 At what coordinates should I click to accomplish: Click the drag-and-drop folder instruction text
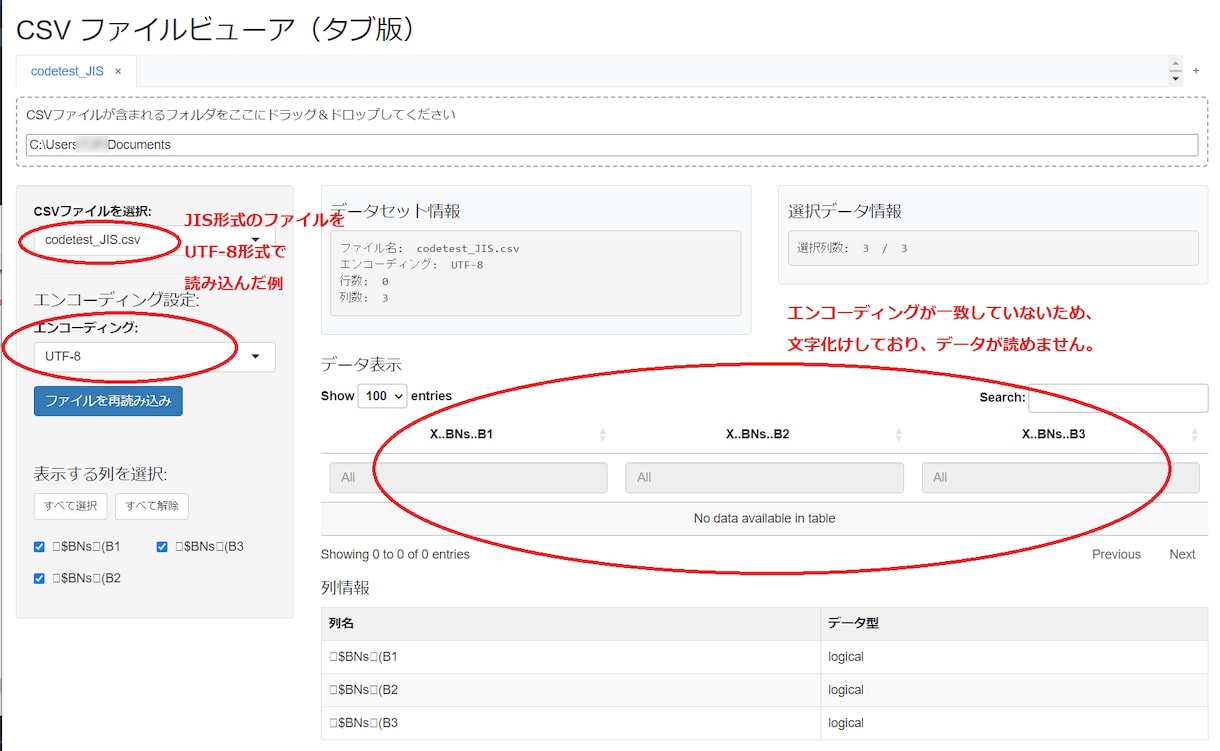pos(241,115)
